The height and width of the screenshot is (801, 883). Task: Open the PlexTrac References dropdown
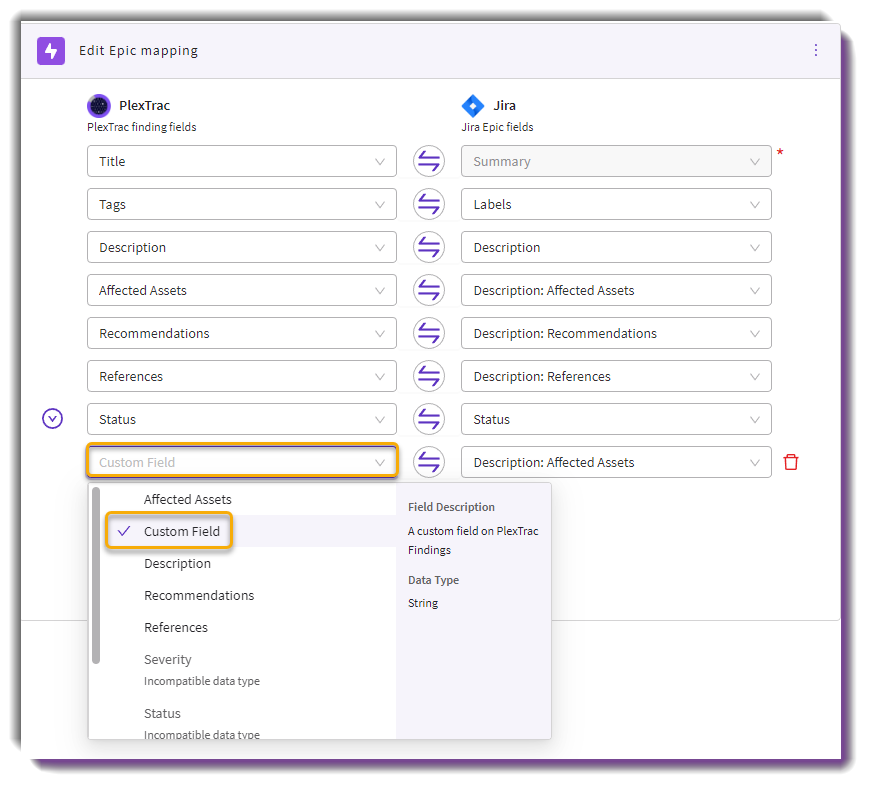pos(242,376)
